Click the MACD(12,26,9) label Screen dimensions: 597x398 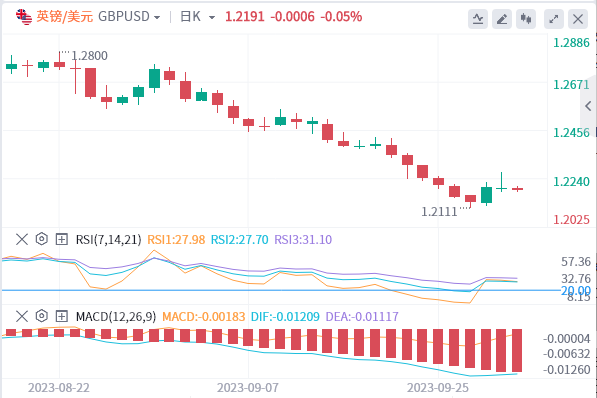click(116, 316)
